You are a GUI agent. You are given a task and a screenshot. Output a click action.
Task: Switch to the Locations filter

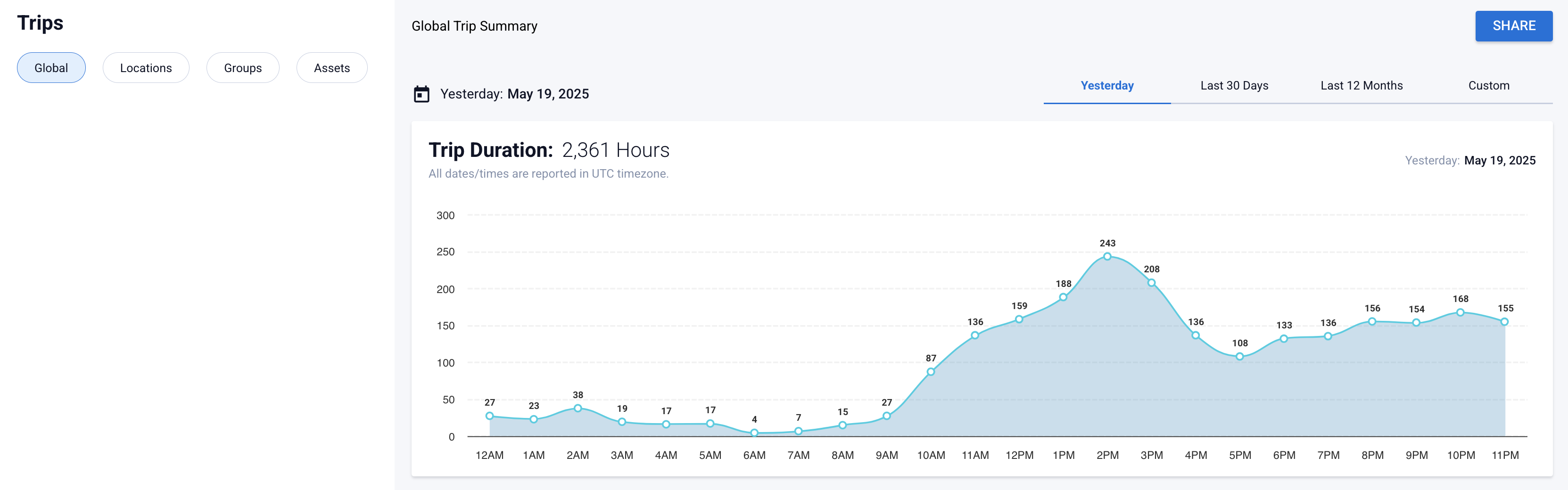coord(146,67)
